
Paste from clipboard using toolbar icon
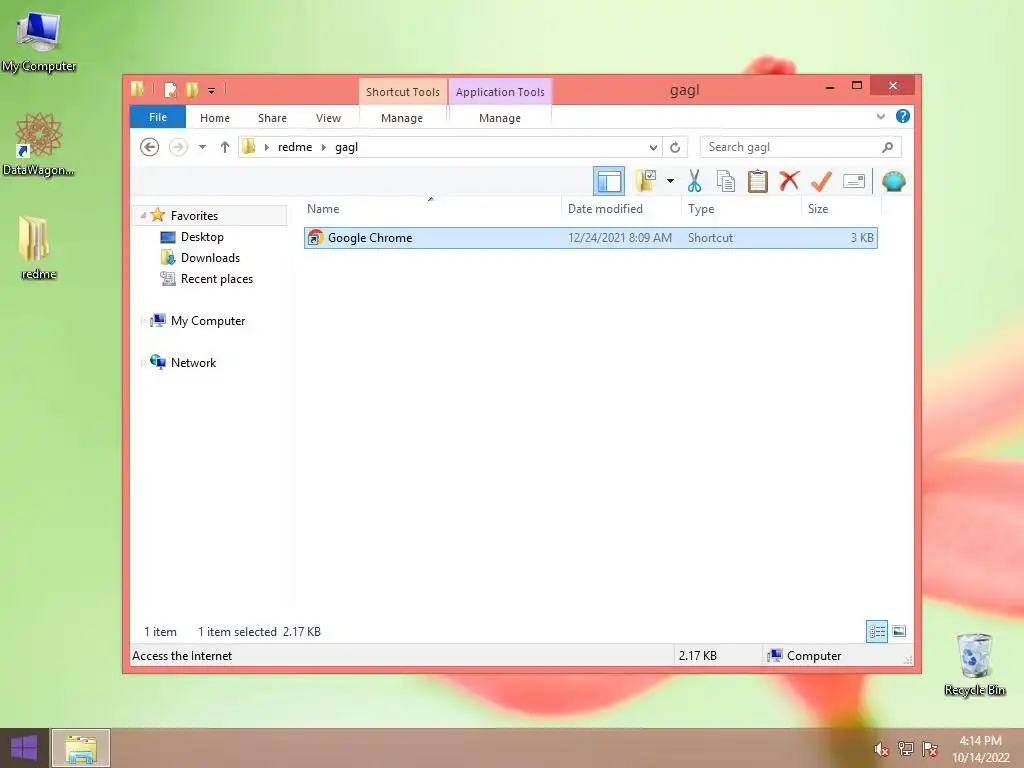coord(758,181)
